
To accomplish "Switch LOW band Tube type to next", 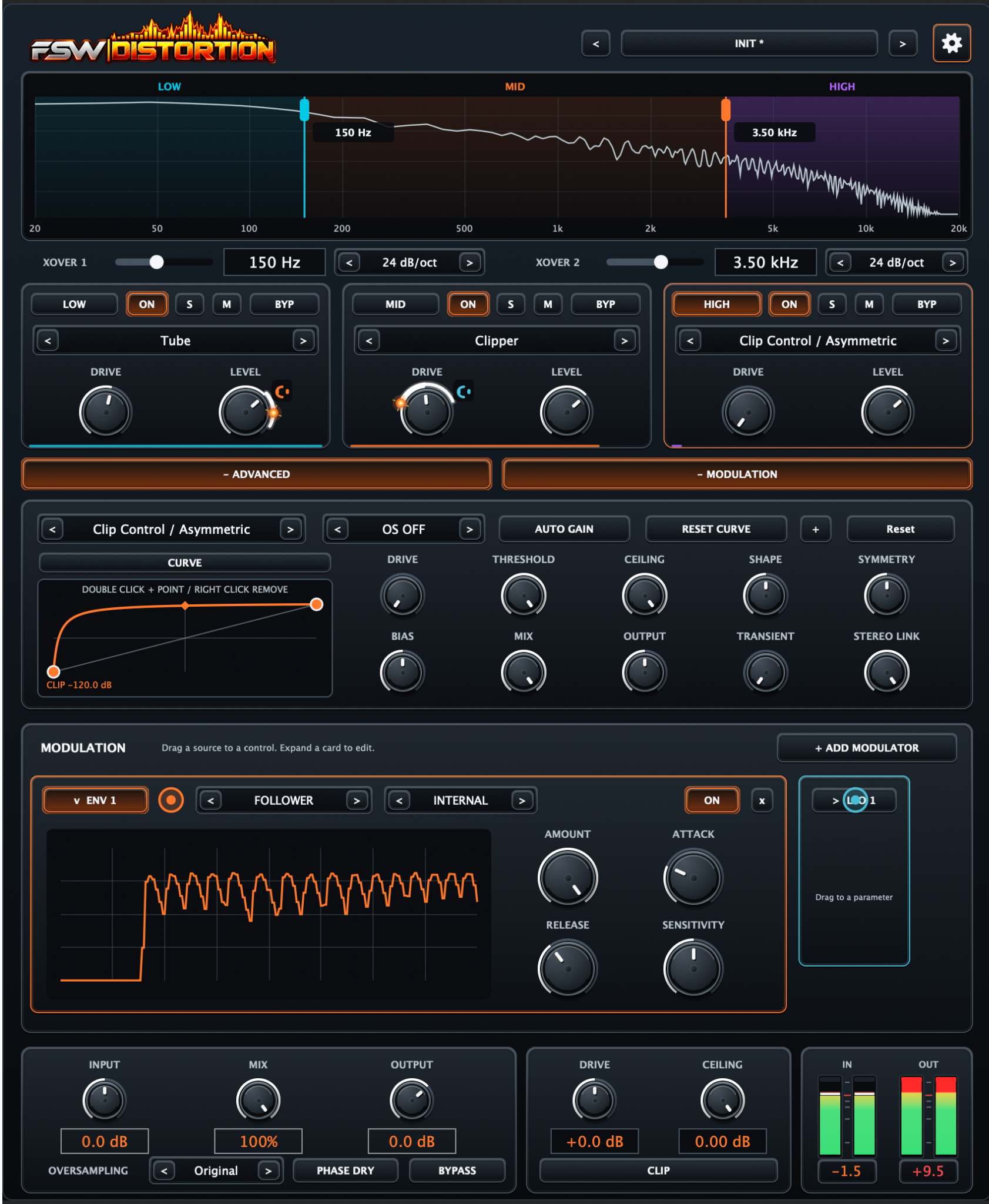I will [303, 341].
